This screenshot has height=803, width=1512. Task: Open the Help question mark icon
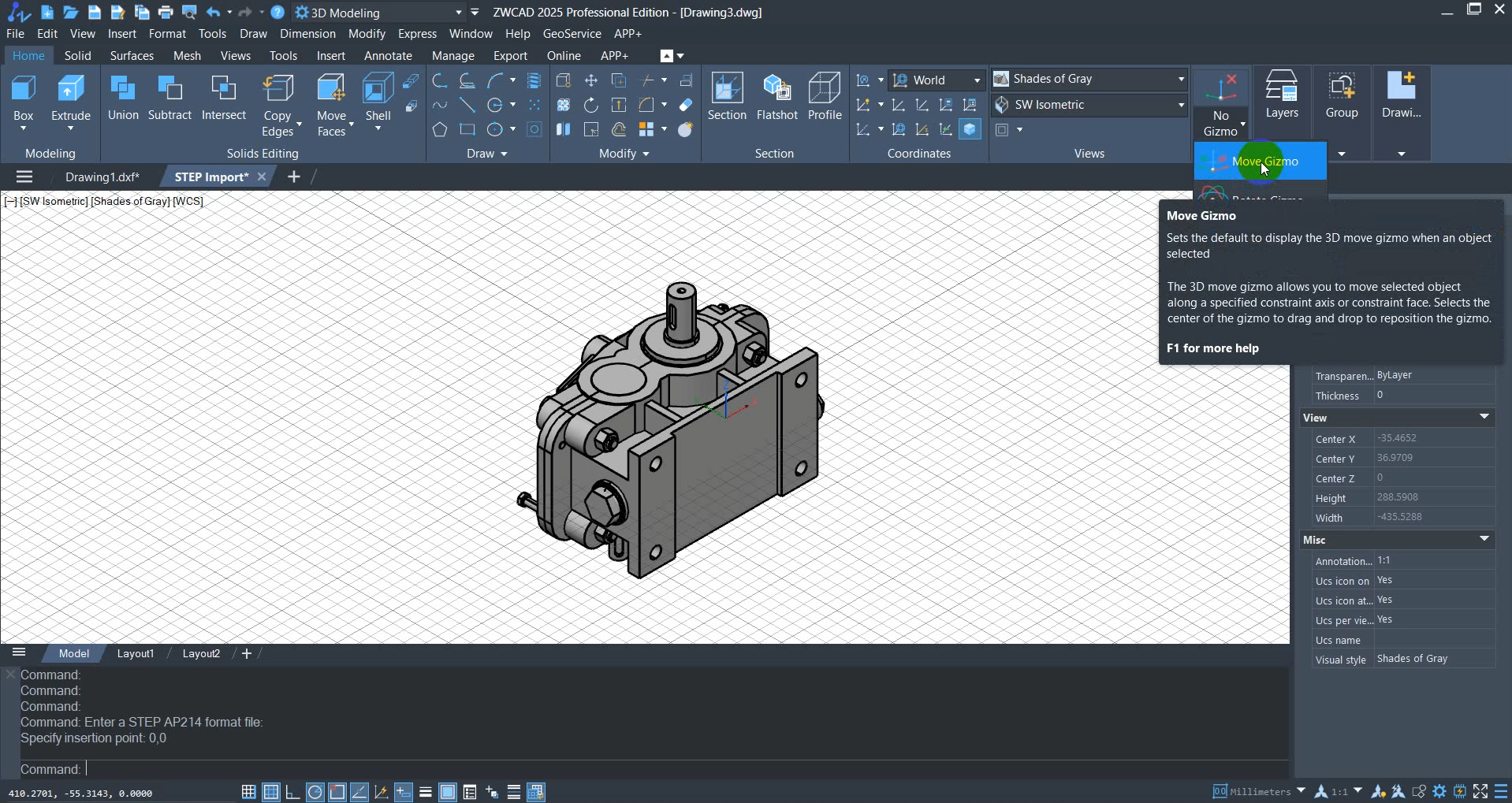pos(277,12)
